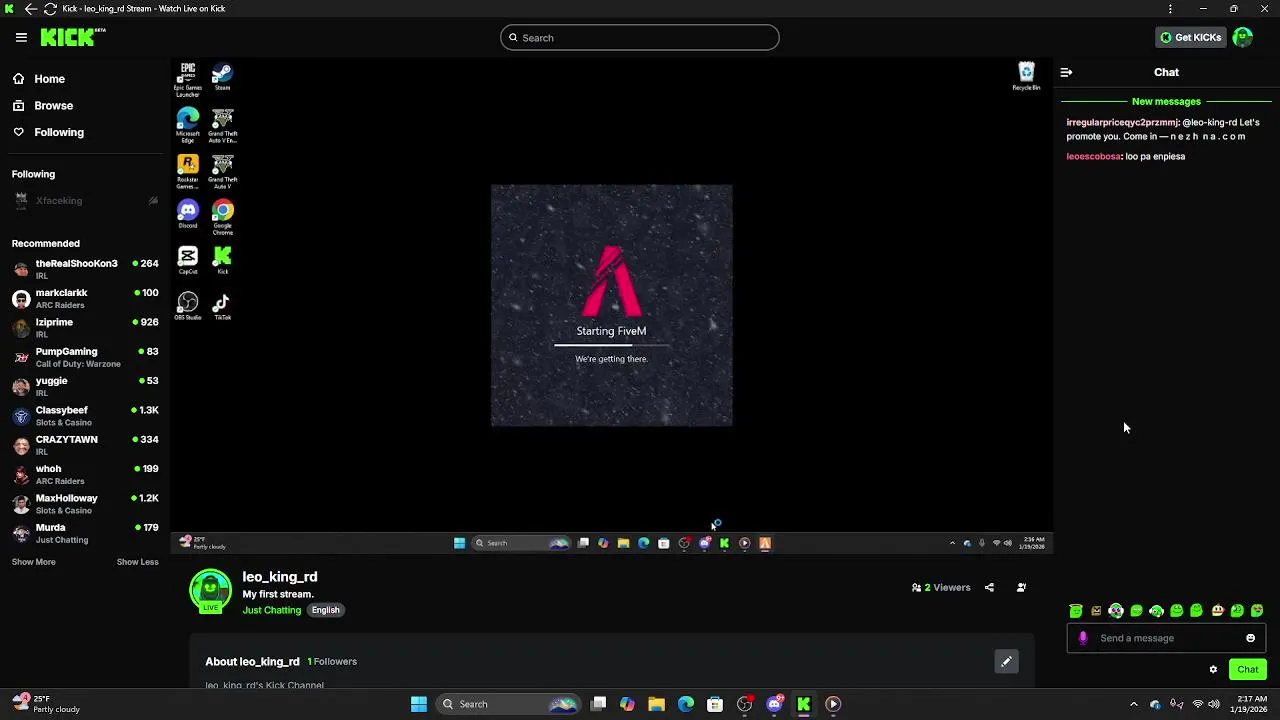The height and width of the screenshot is (720, 1280).
Task: Open chat settings gear
Action: (x=1213, y=670)
